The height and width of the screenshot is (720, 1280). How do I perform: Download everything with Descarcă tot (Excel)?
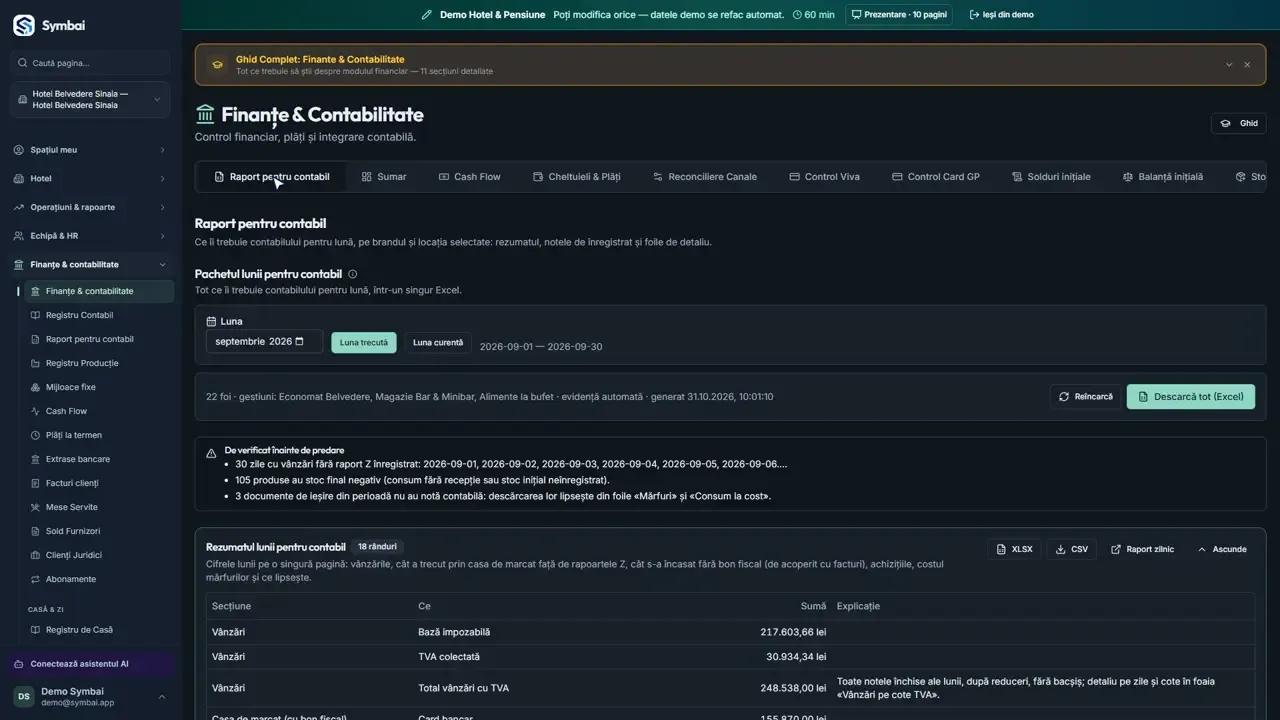point(1190,397)
